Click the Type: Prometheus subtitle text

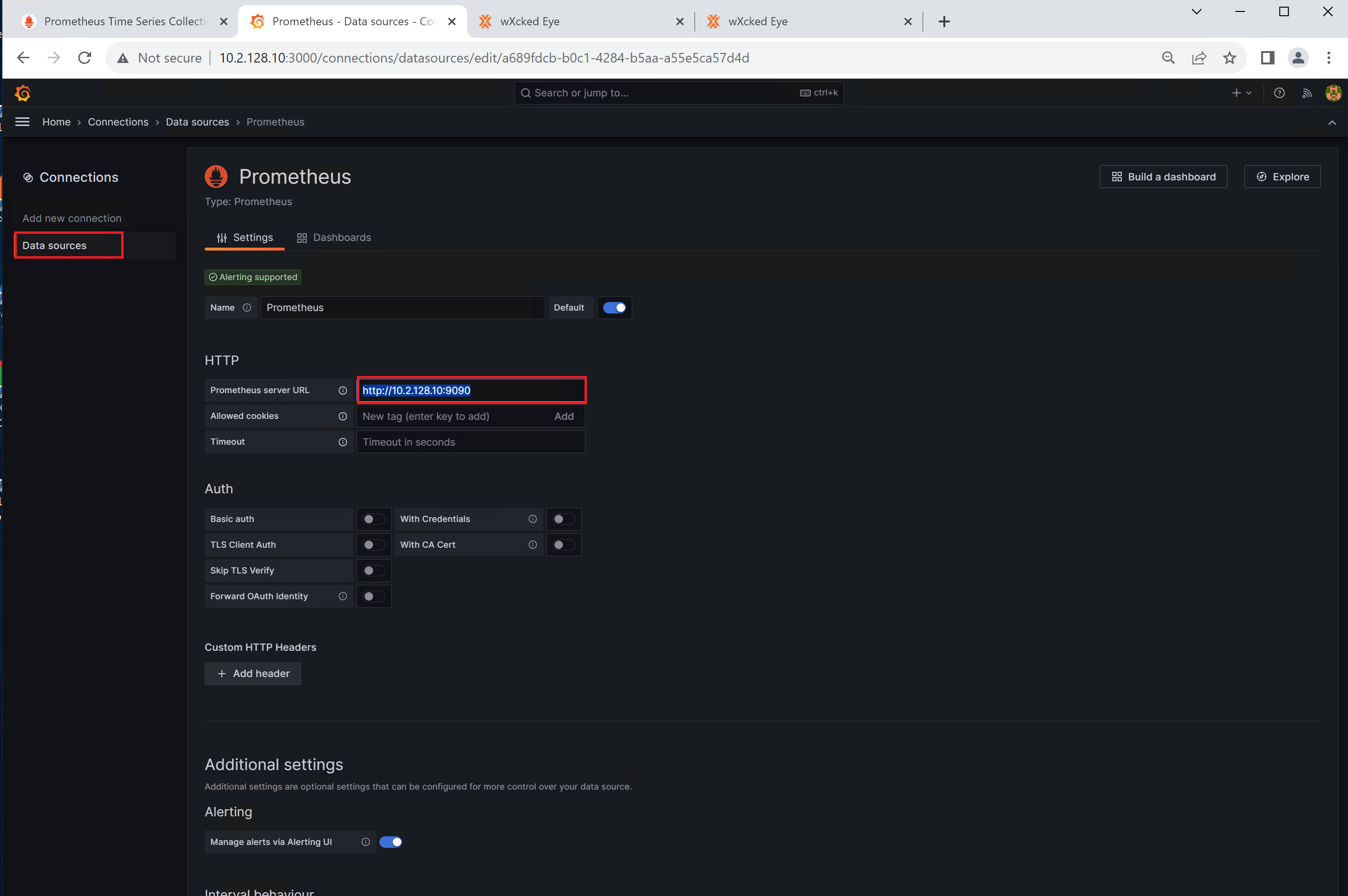[248, 202]
